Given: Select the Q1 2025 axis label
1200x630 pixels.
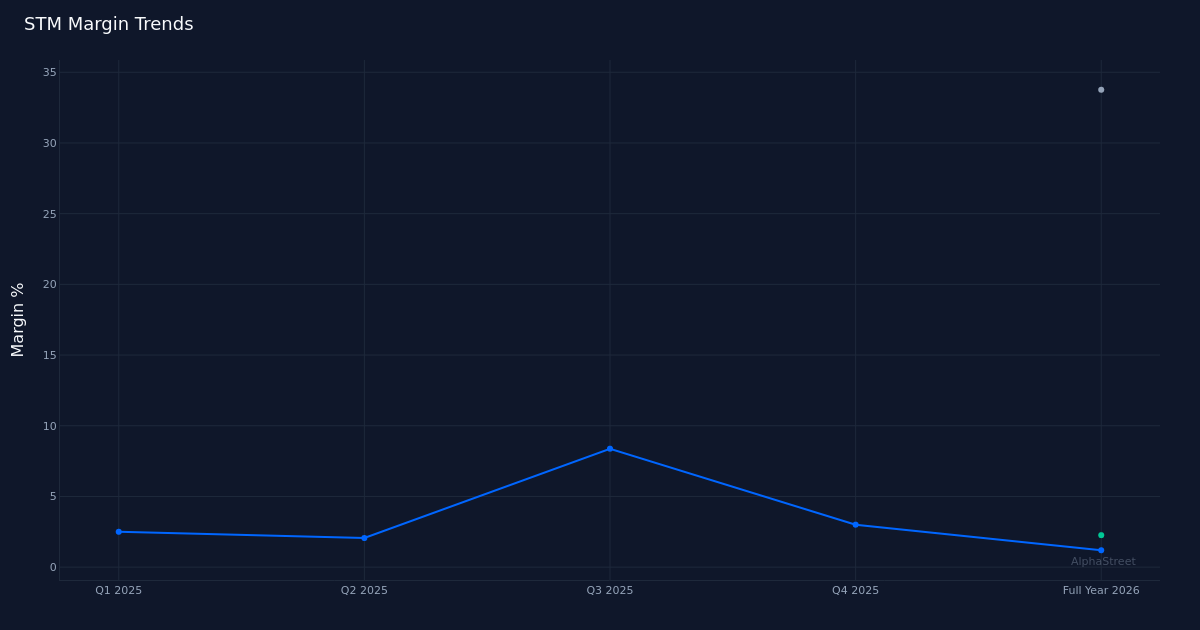Looking at the screenshot, I should tap(117, 590).
